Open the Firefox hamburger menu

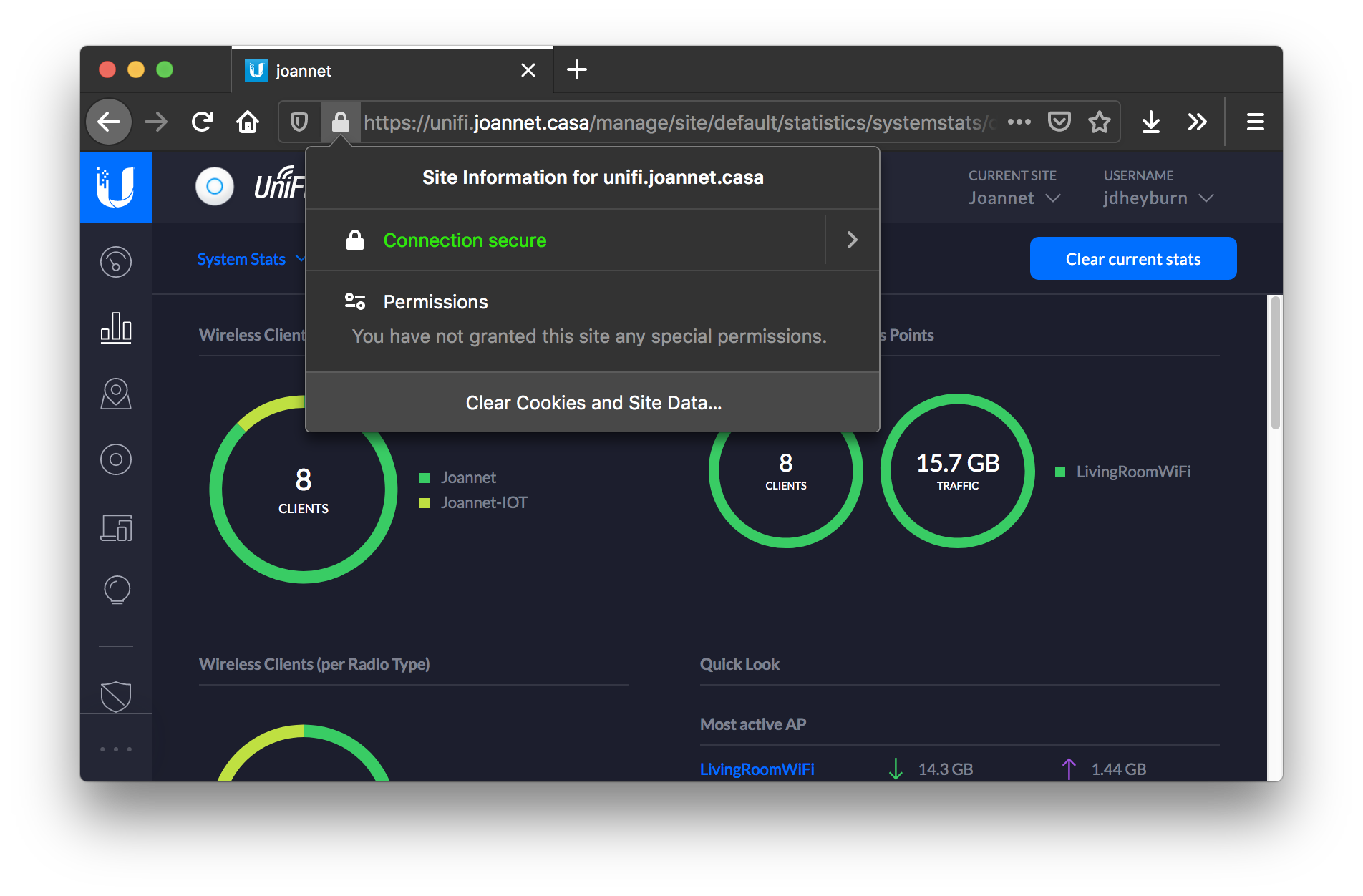click(x=1256, y=122)
